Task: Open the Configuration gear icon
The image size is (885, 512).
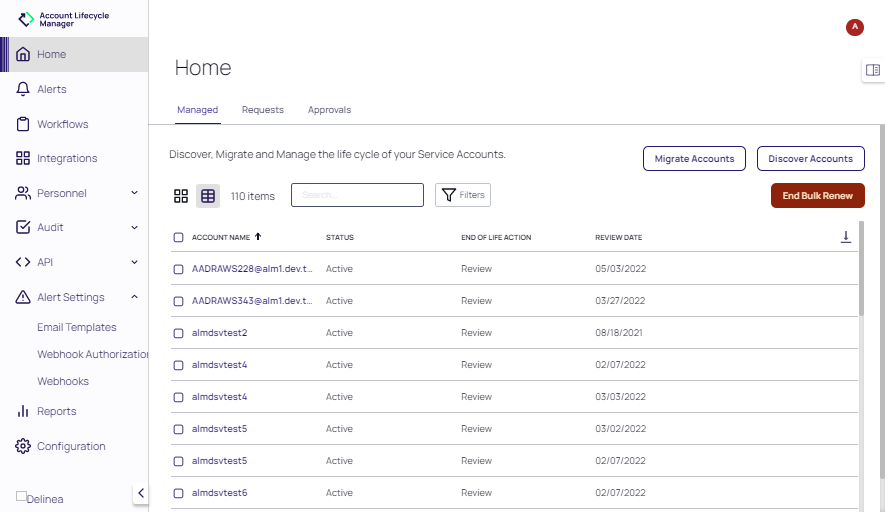Action: click(23, 446)
